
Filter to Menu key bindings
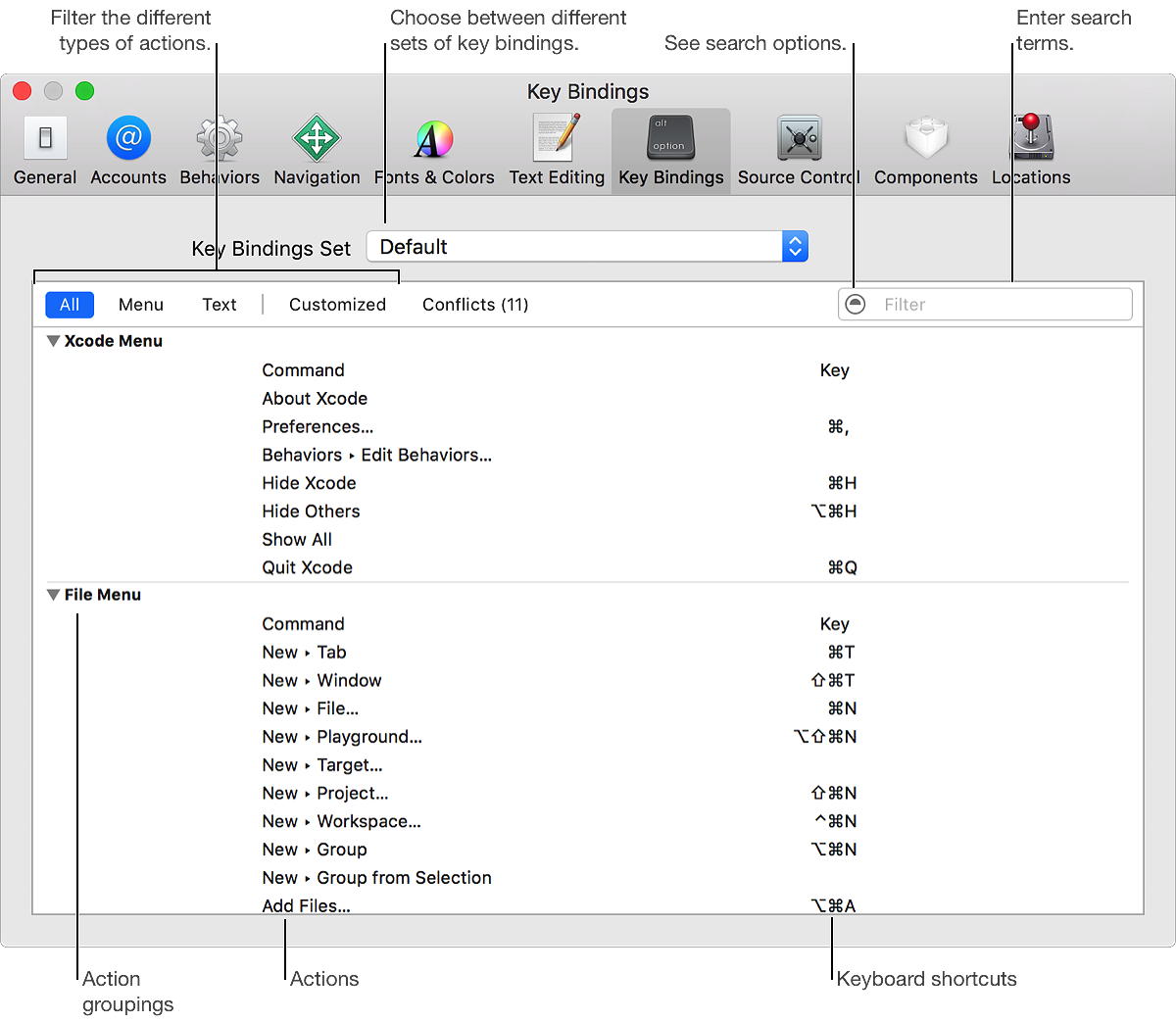click(x=141, y=305)
